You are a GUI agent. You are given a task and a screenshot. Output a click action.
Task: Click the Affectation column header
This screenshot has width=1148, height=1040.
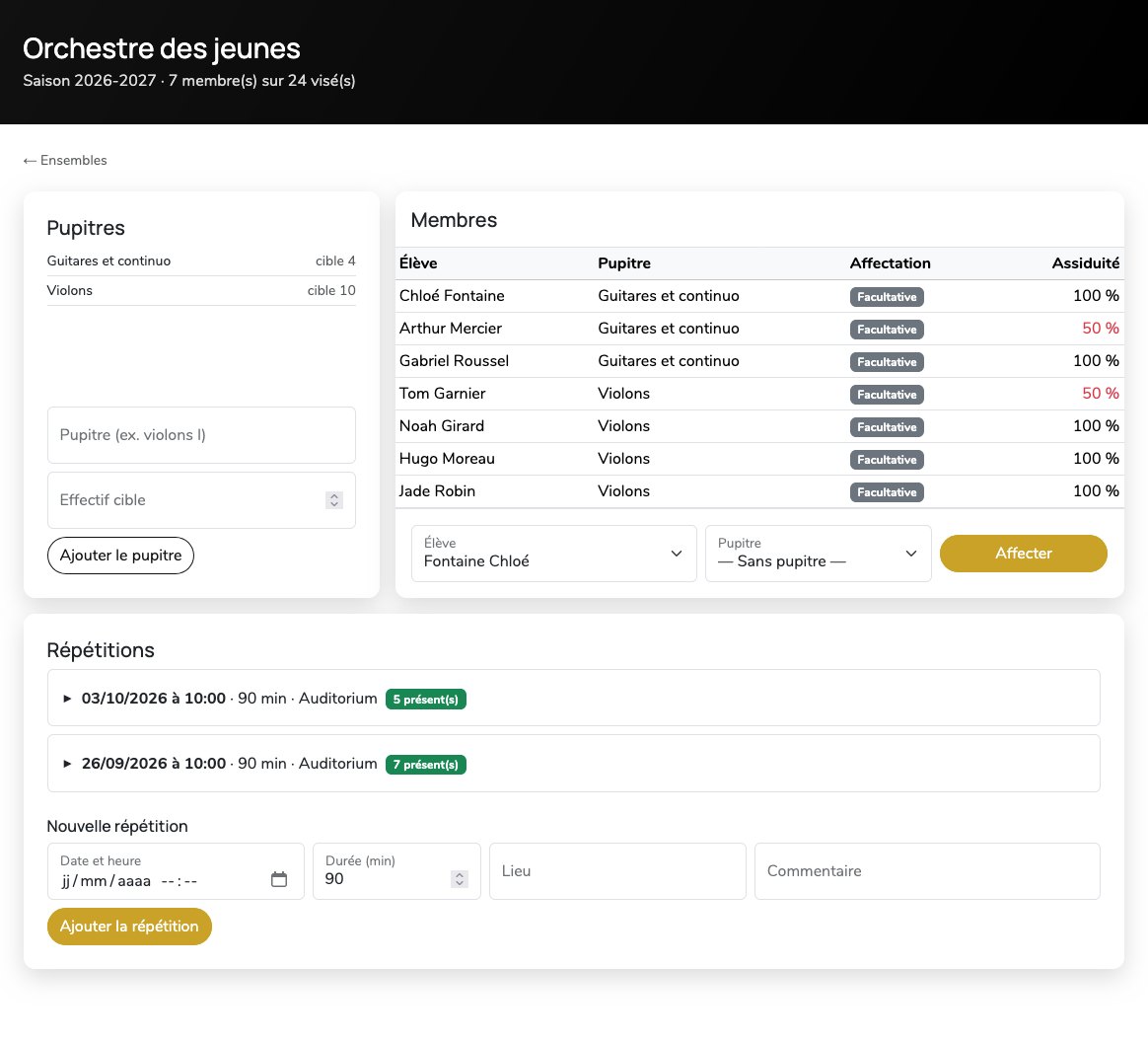point(890,263)
